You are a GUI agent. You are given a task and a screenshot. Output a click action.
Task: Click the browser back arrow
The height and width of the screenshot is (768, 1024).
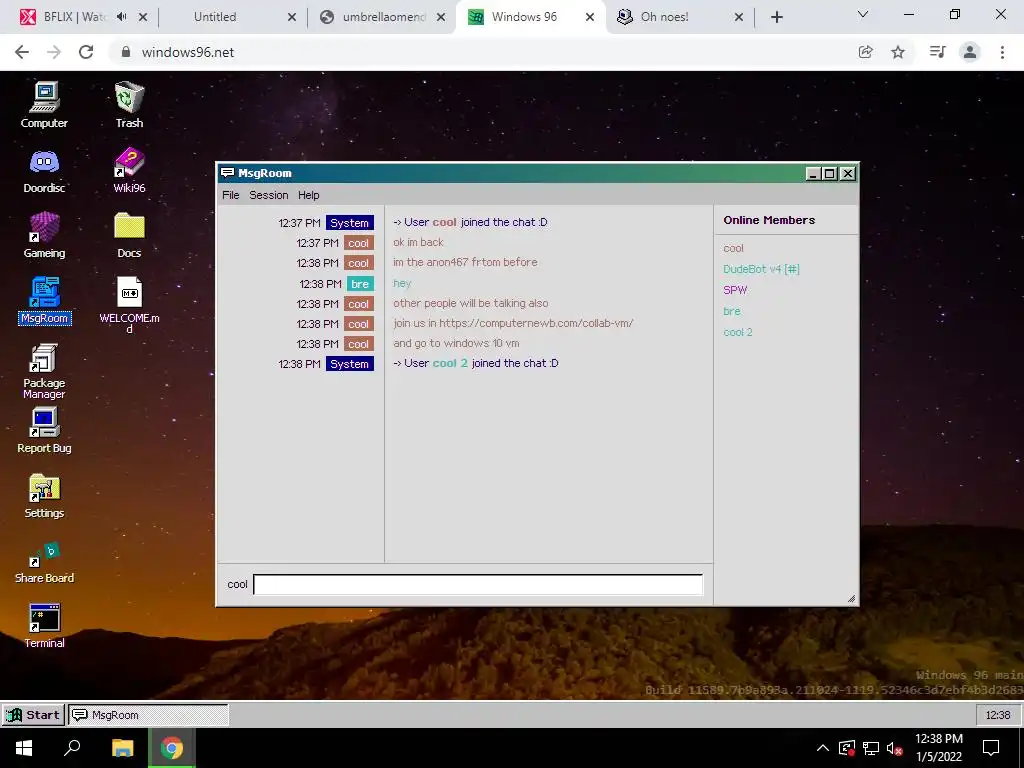tap(22, 52)
